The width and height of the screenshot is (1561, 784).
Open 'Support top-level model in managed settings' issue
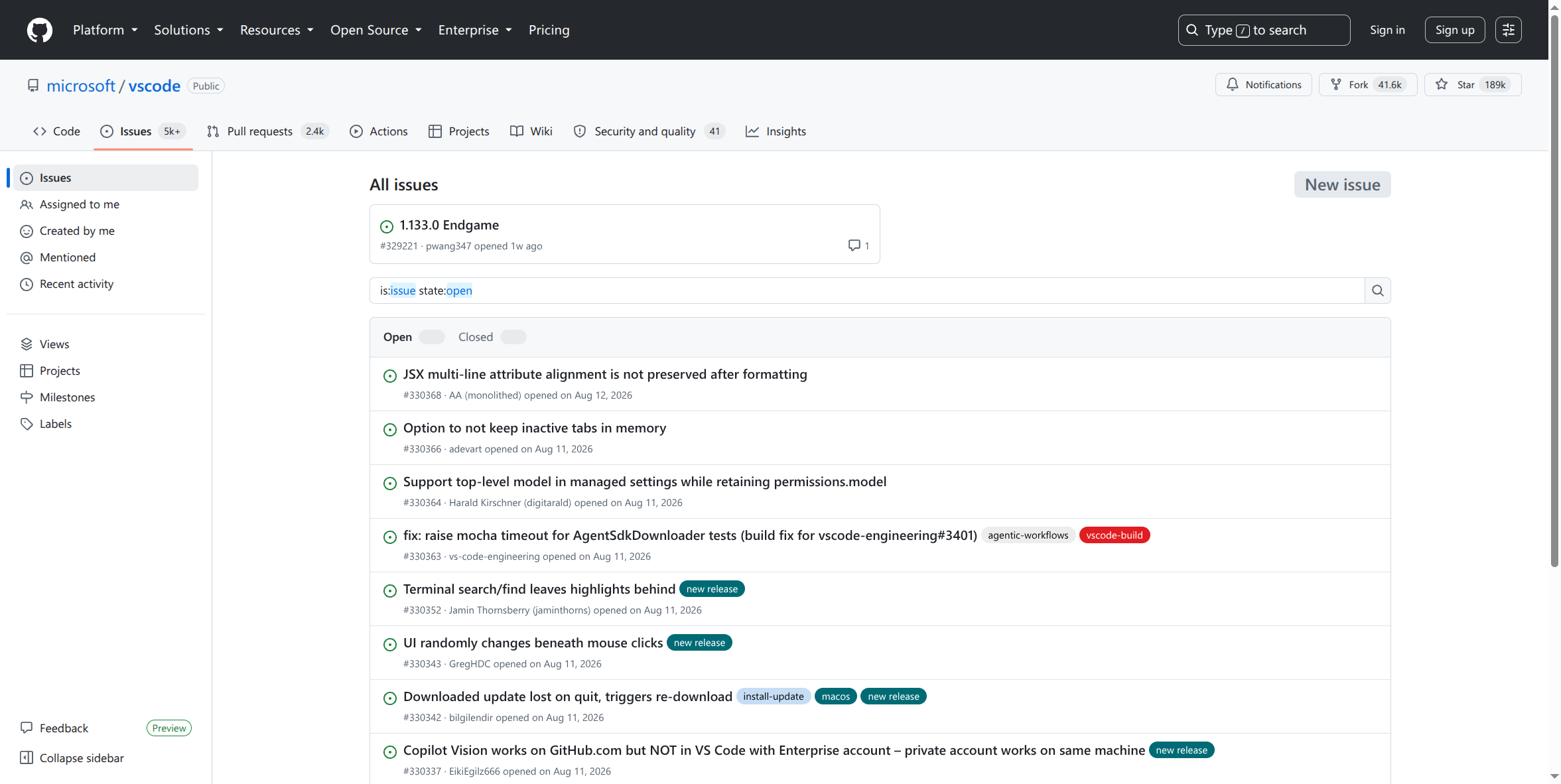pos(645,482)
